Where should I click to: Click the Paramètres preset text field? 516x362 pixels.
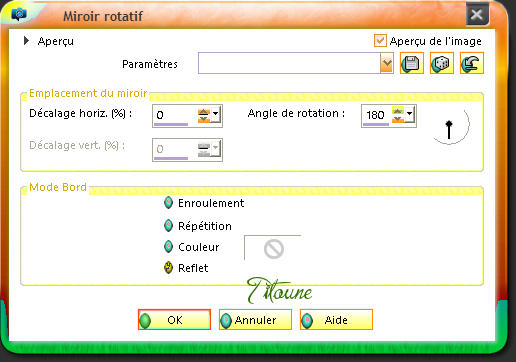289,63
